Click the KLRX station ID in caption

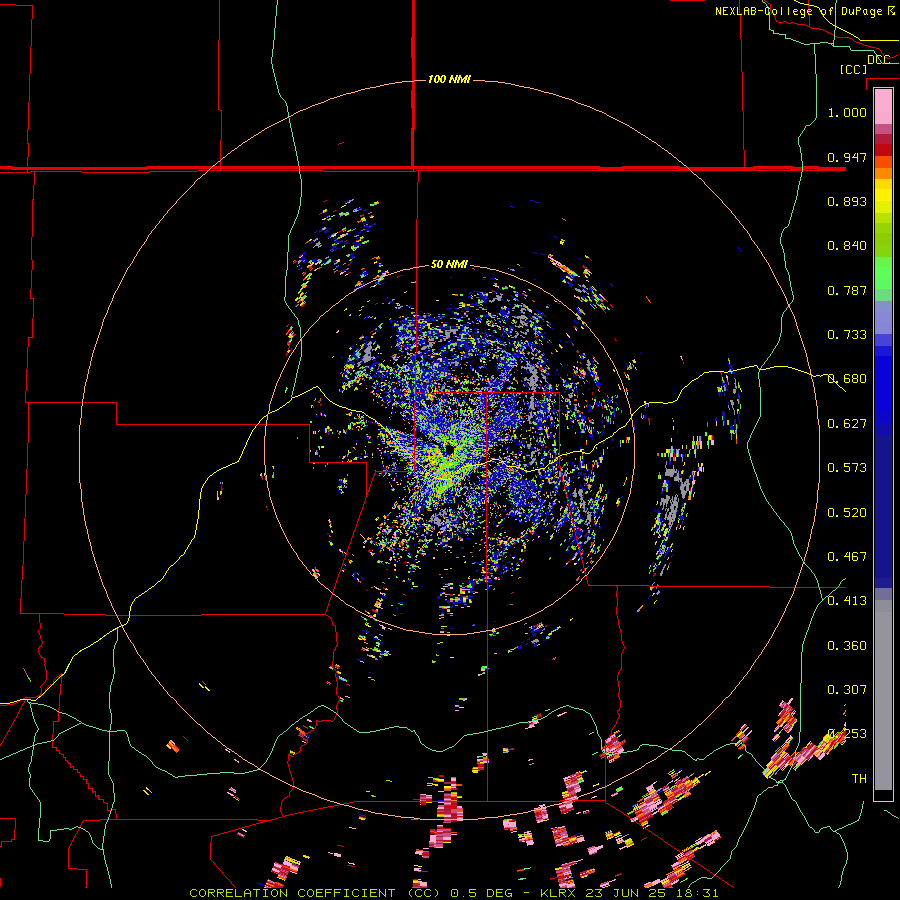tap(560, 893)
